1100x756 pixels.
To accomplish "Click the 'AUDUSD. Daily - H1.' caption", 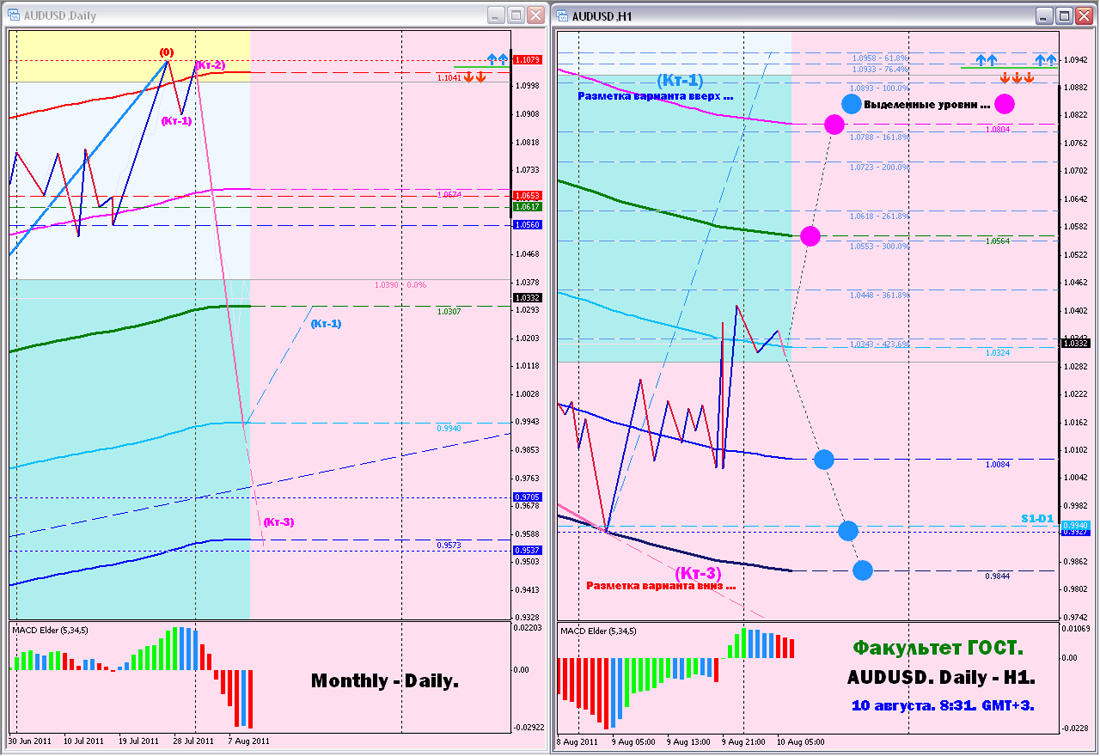I will 941,677.
